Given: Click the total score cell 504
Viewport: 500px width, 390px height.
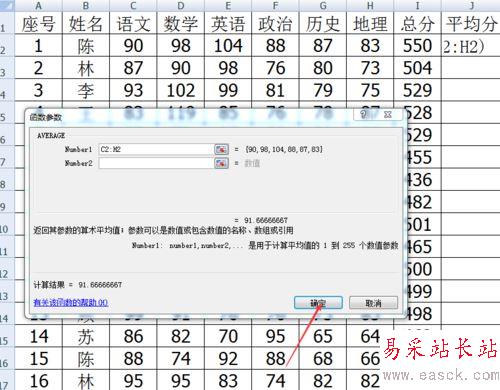Looking at the screenshot, I should click(417, 68).
